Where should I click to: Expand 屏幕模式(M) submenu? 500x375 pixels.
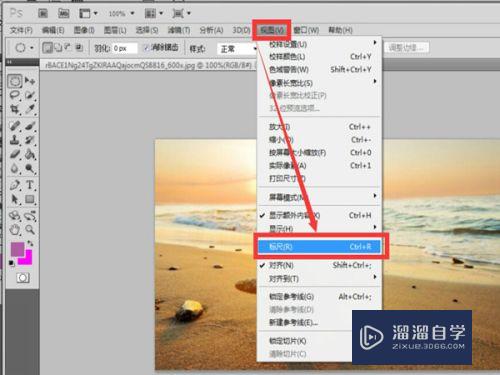coord(319,197)
